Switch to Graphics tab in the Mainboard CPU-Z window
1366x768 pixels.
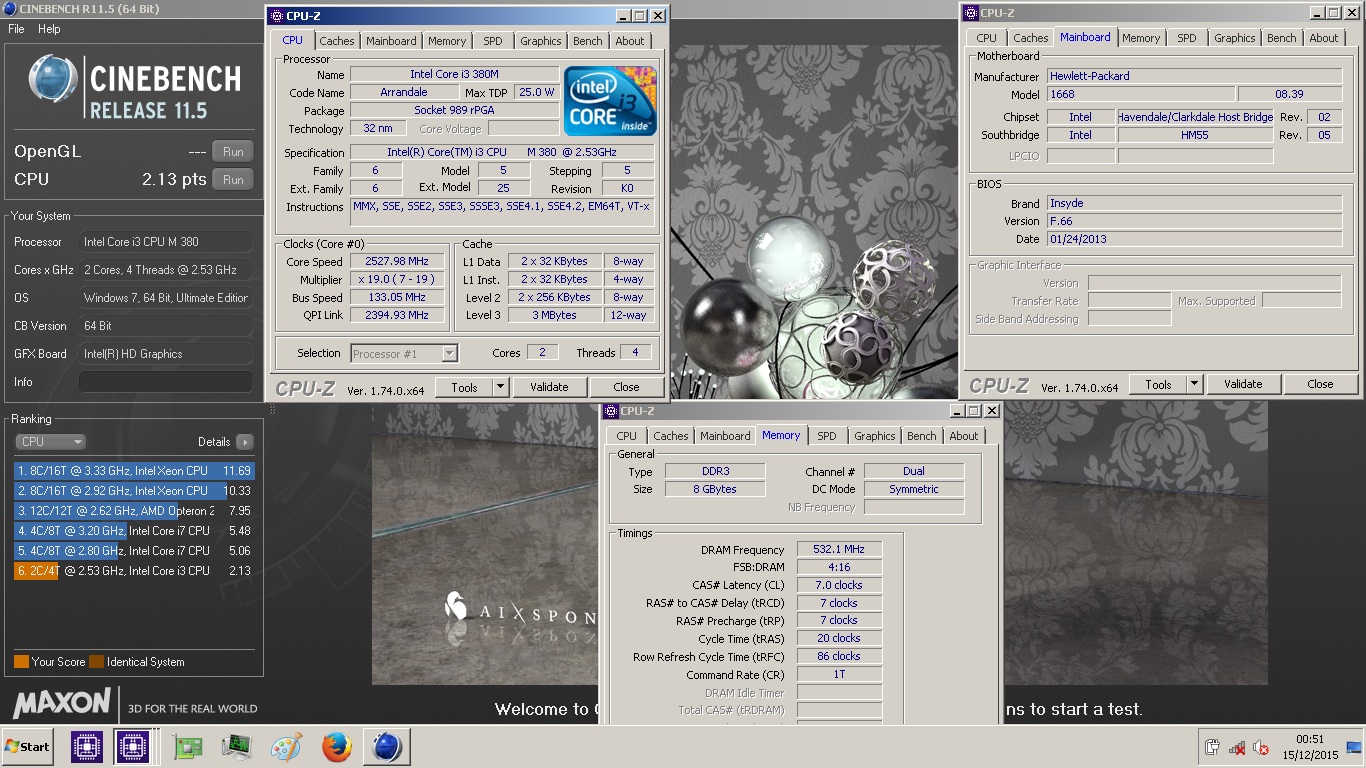coord(1235,38)
